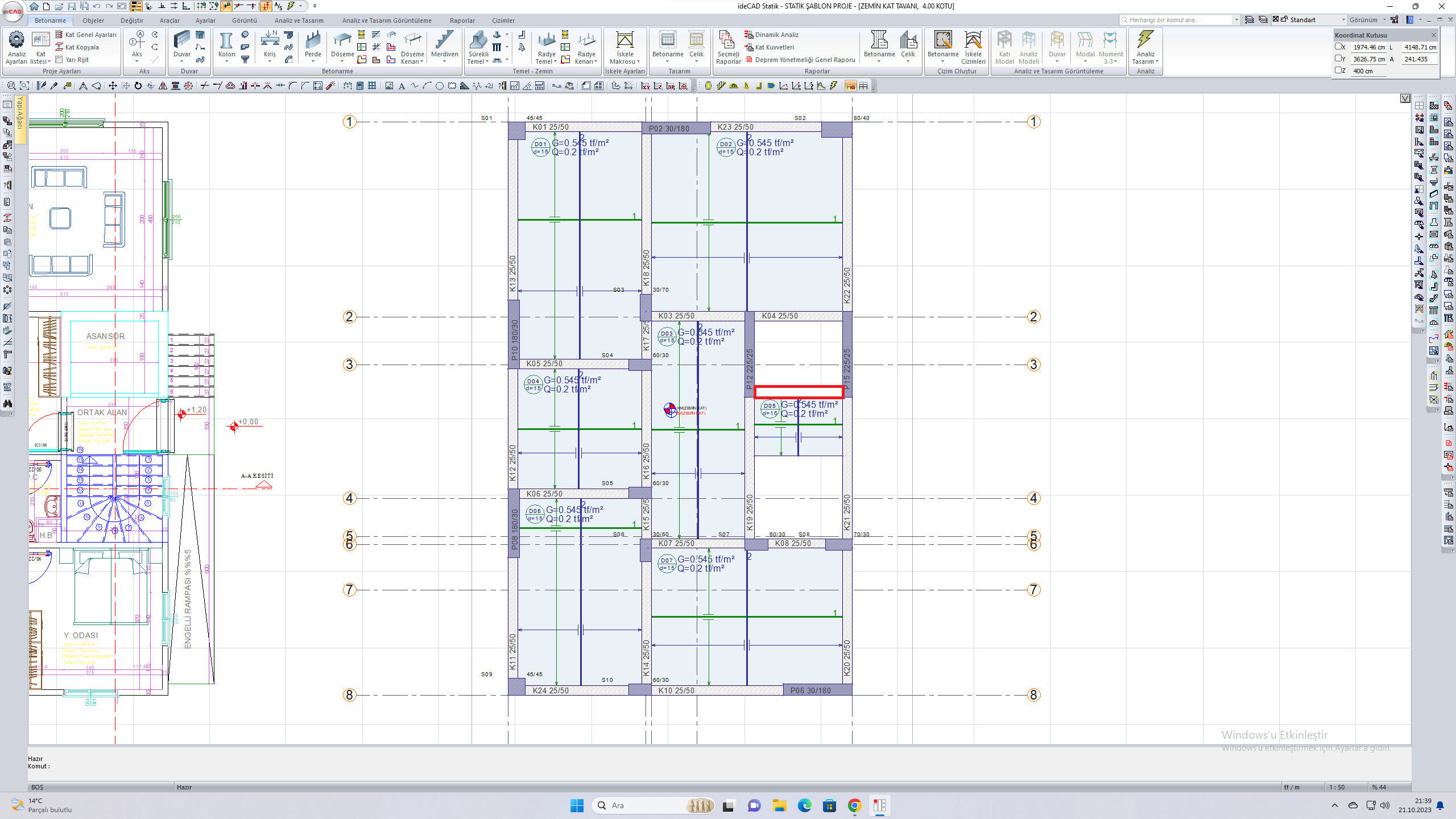Toggle the Y coordinate lock checkbox
1456x819 pixels.
click(1338, 59)
